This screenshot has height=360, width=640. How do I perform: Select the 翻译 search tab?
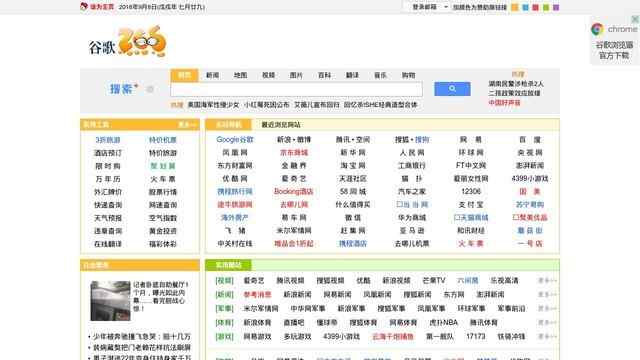[352, 75]
